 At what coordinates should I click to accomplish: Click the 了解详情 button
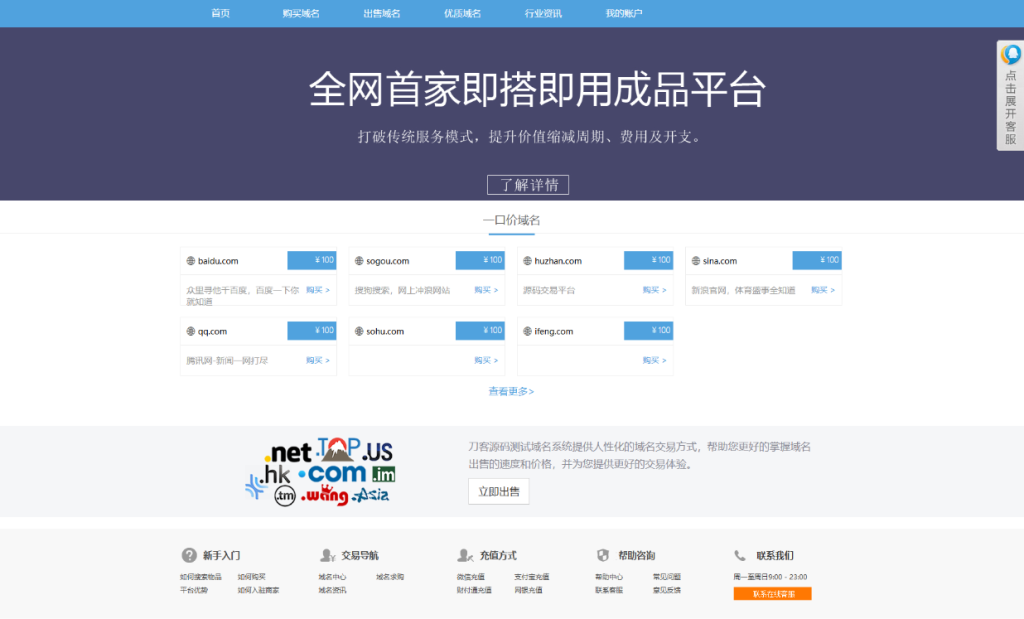pos(527,184)
